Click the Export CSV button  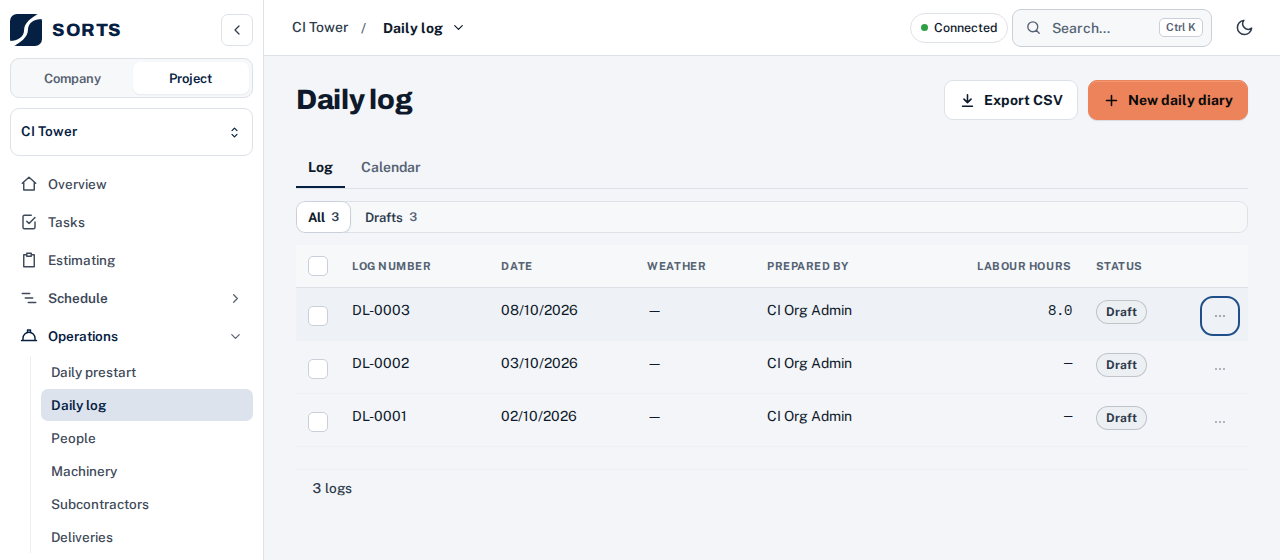[x=1011, y=100]
